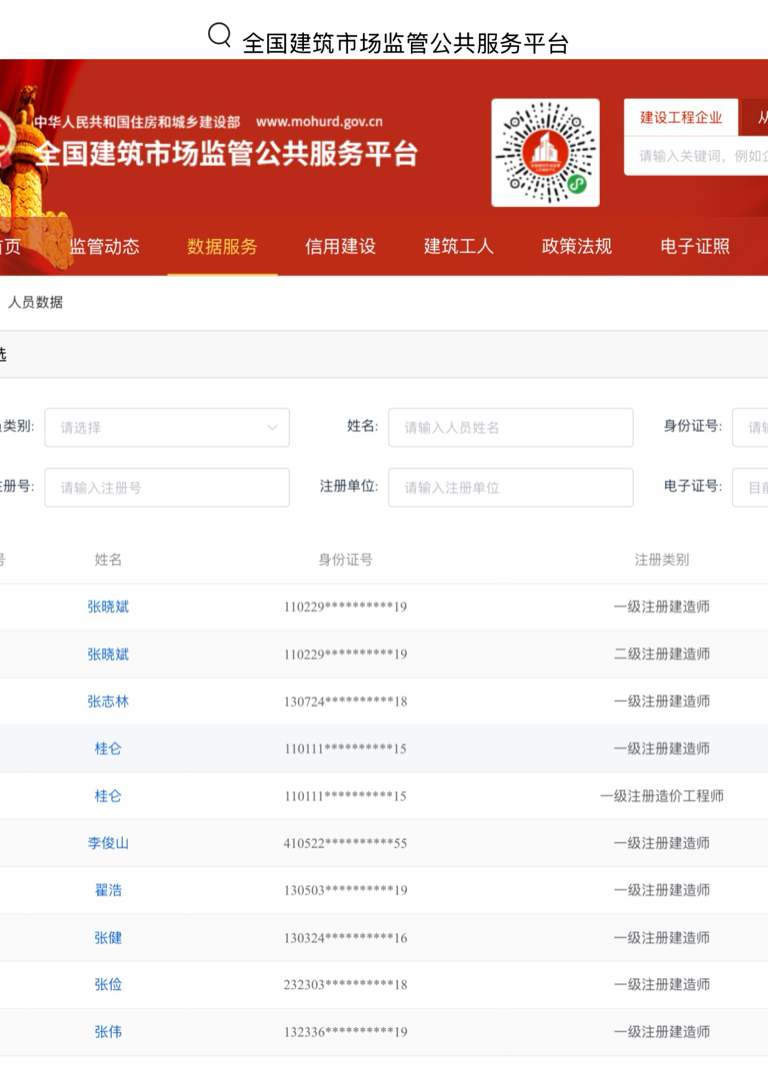Expand the 请选择 category dropdown

167,428
